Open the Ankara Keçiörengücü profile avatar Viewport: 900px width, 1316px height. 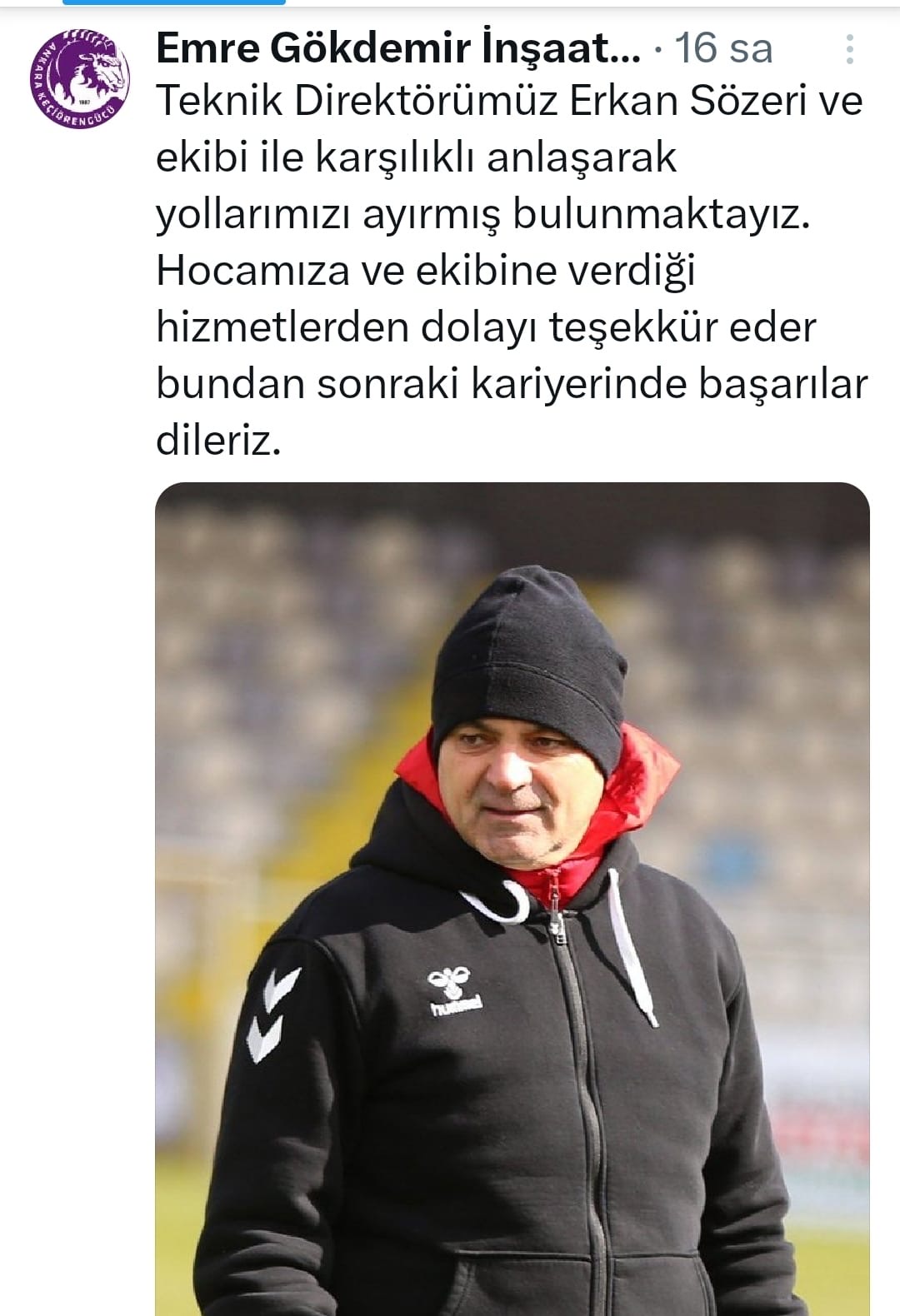80,79
